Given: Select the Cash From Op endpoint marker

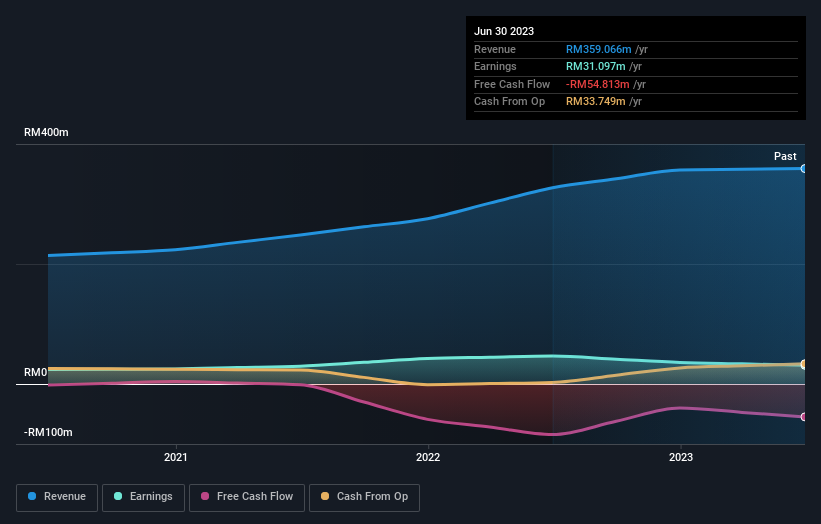Looking at the screenshot, I should point(804,364).
